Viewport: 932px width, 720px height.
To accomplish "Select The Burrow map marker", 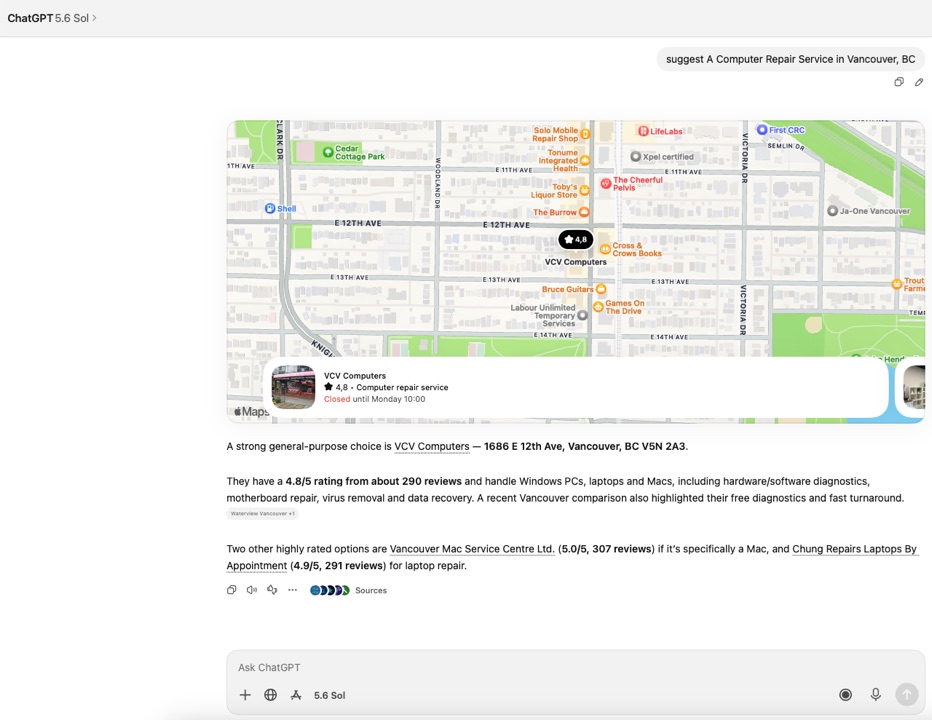I will [x=584, y=212].
